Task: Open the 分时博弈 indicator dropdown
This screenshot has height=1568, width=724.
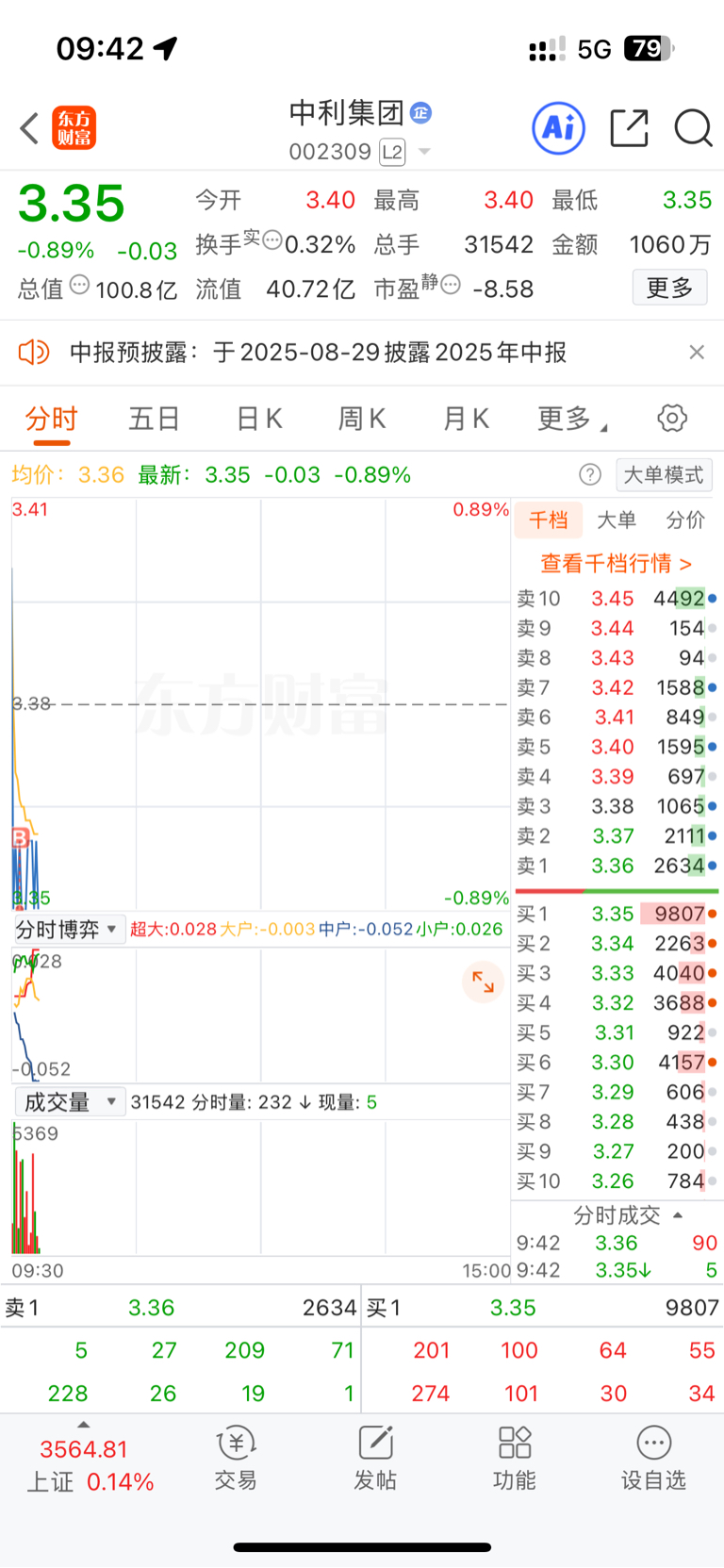Action: coord(68,930)
